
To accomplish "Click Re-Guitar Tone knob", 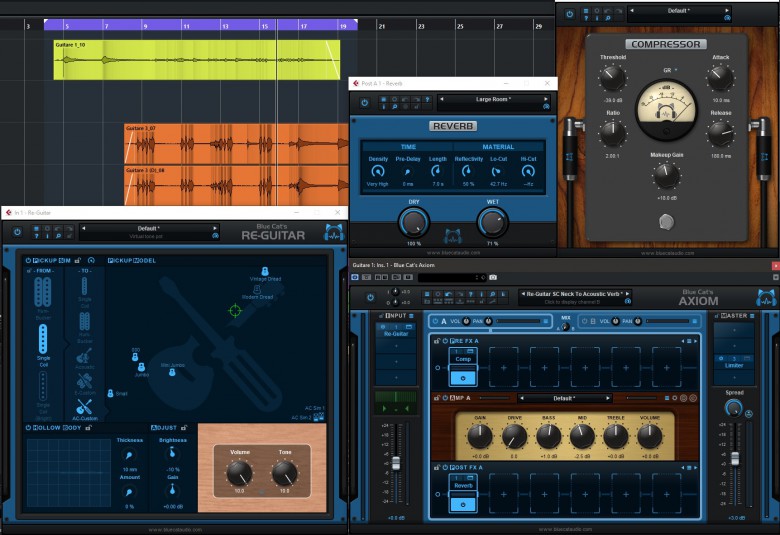I will (285, 473).
